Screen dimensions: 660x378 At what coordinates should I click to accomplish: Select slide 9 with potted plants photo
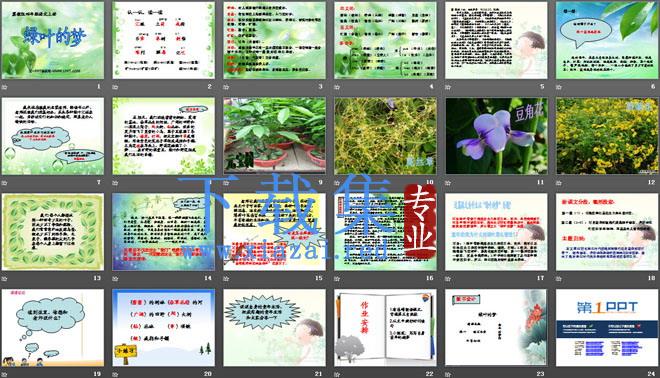[274, 136]
